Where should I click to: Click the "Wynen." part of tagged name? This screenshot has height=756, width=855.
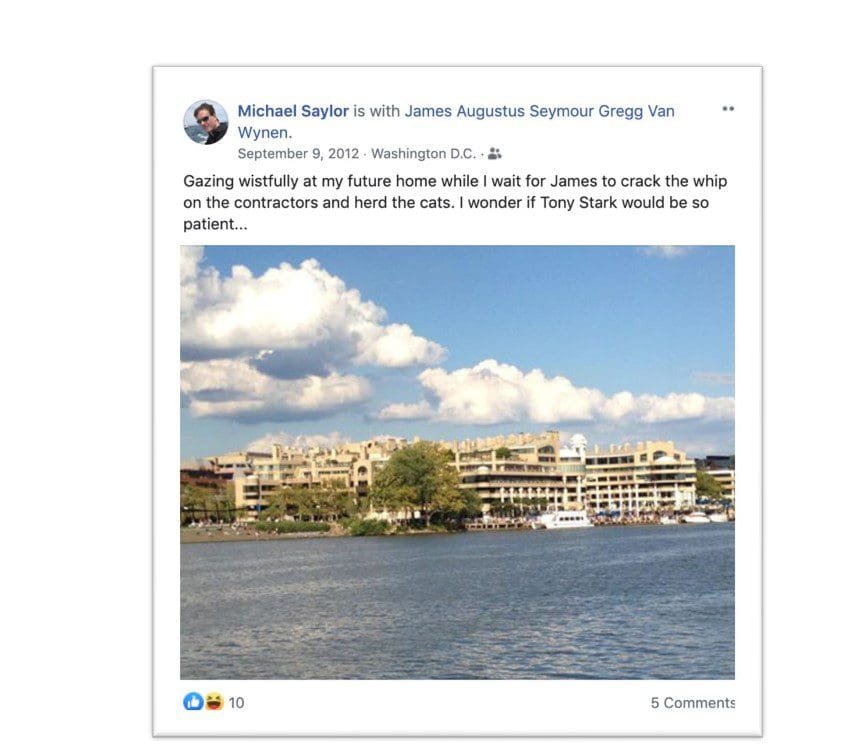[265, 132]
